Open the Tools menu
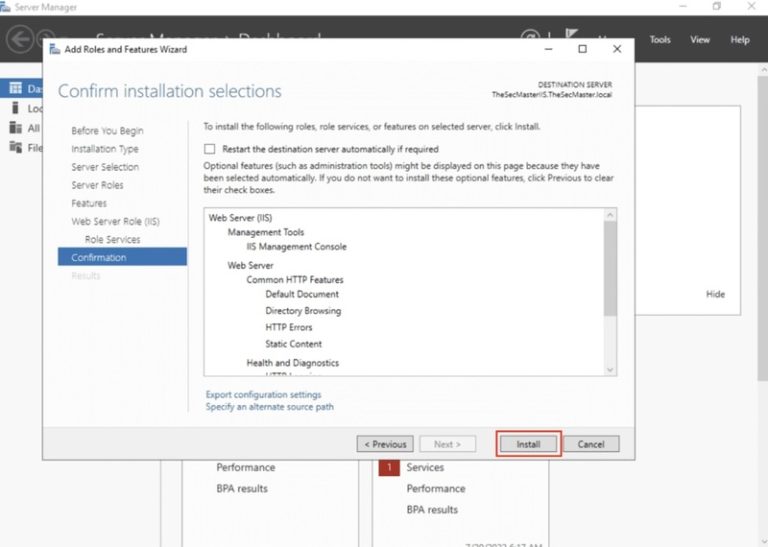 coord(660,40)
